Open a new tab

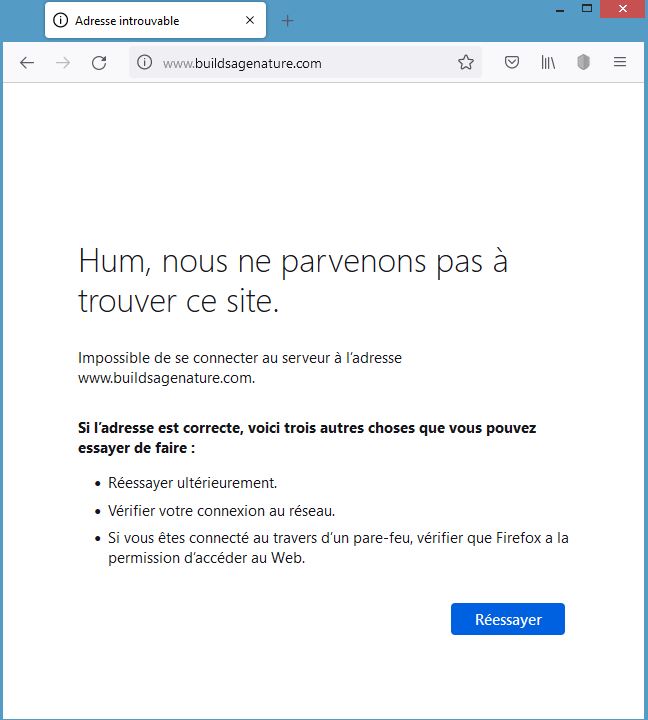288,20
